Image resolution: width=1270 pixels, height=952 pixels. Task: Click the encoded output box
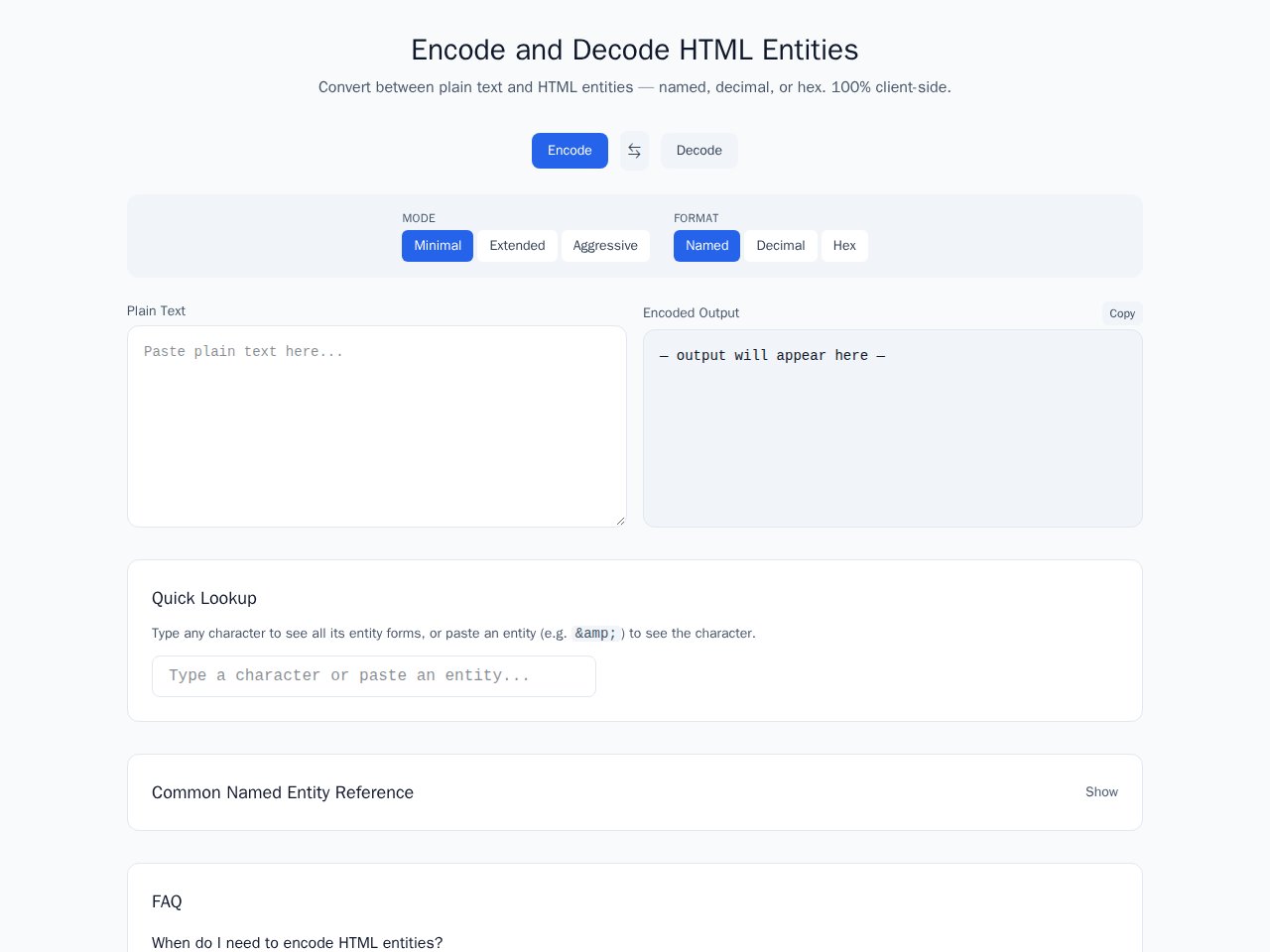point(893,428)
